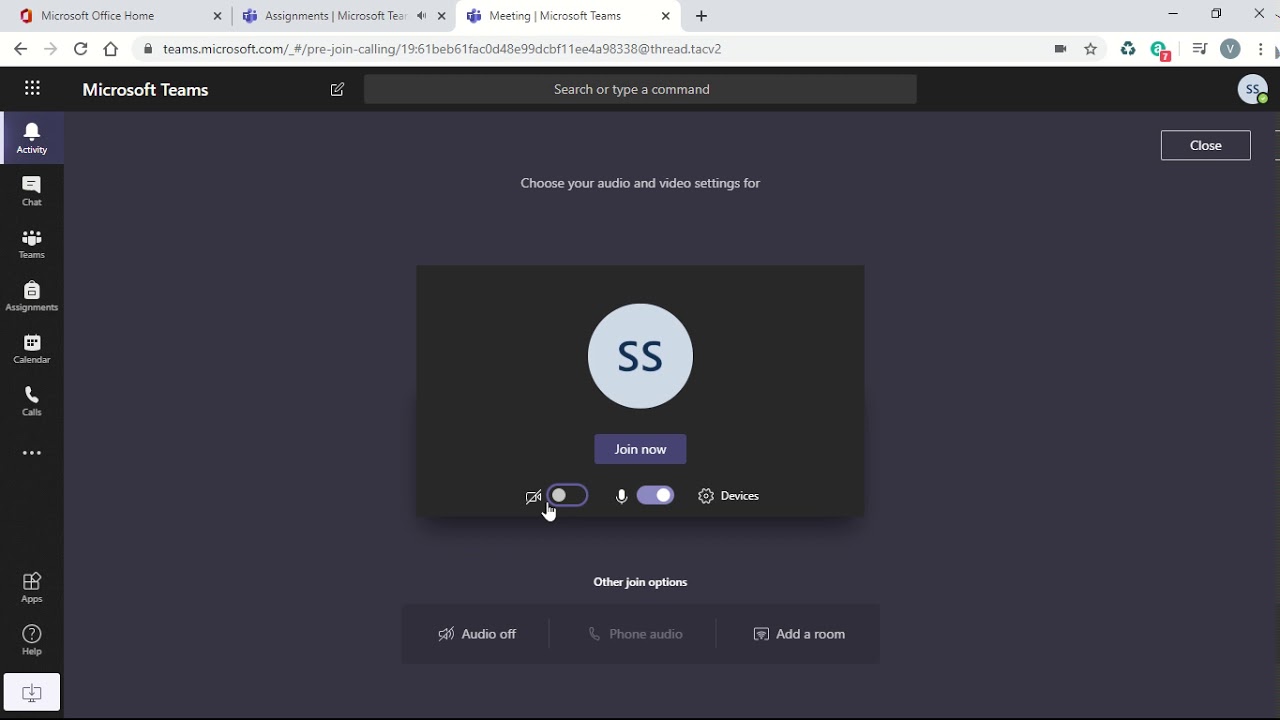Screen dimensions: 1280x720
Task: Click the Microsoft Teams title text
Action: click(145, 90)
